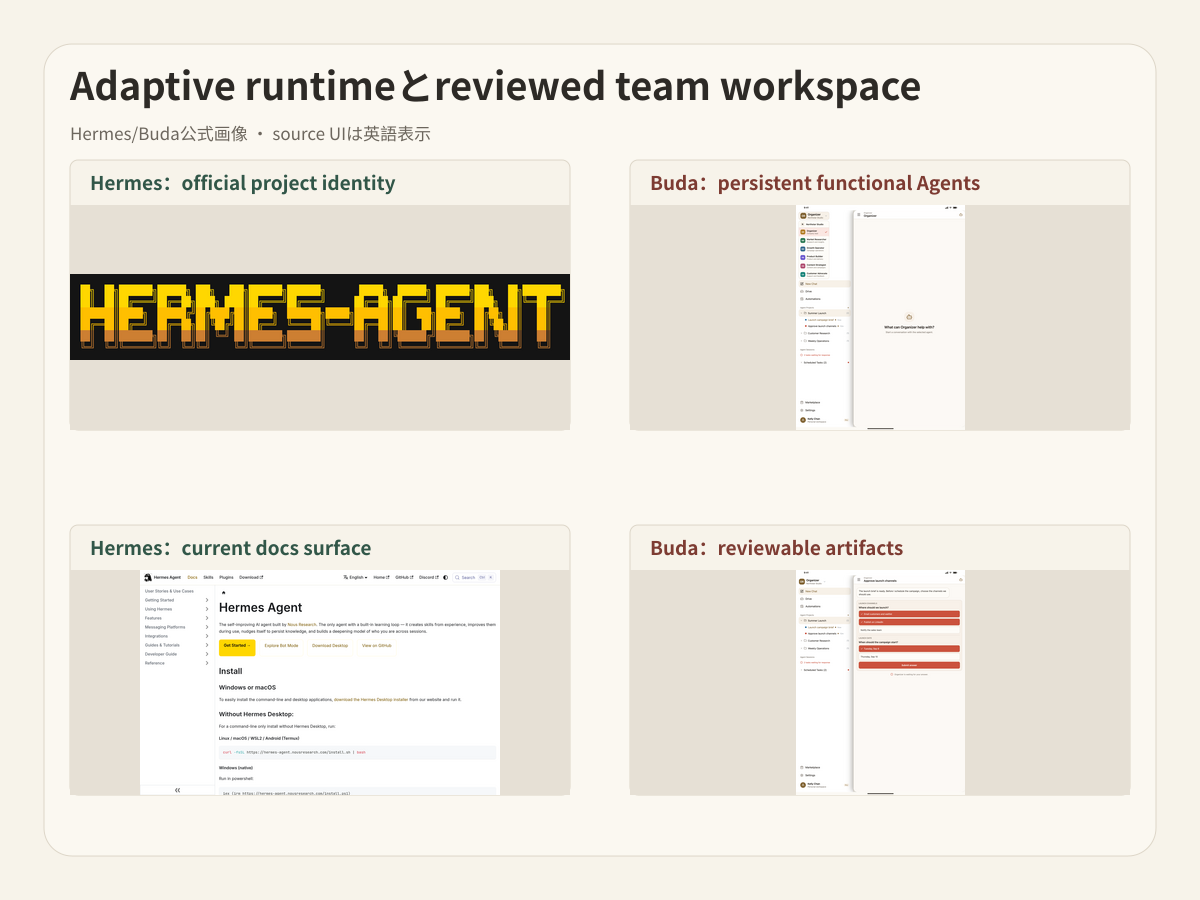Viewport: 1200px width, 900px height.
Task: Expand the Developer Guide sidebar section
Action: [x=177, y=654]
